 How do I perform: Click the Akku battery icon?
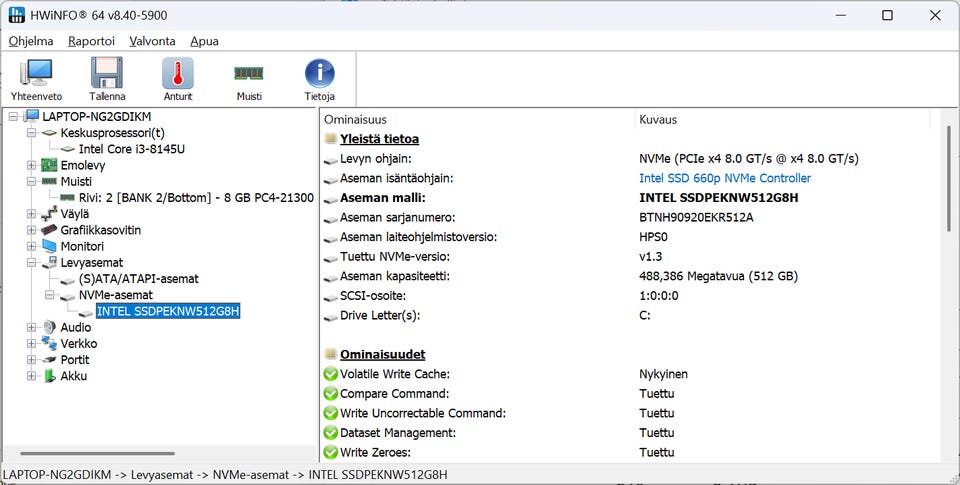pyautogui.click(x=49, y=376)
